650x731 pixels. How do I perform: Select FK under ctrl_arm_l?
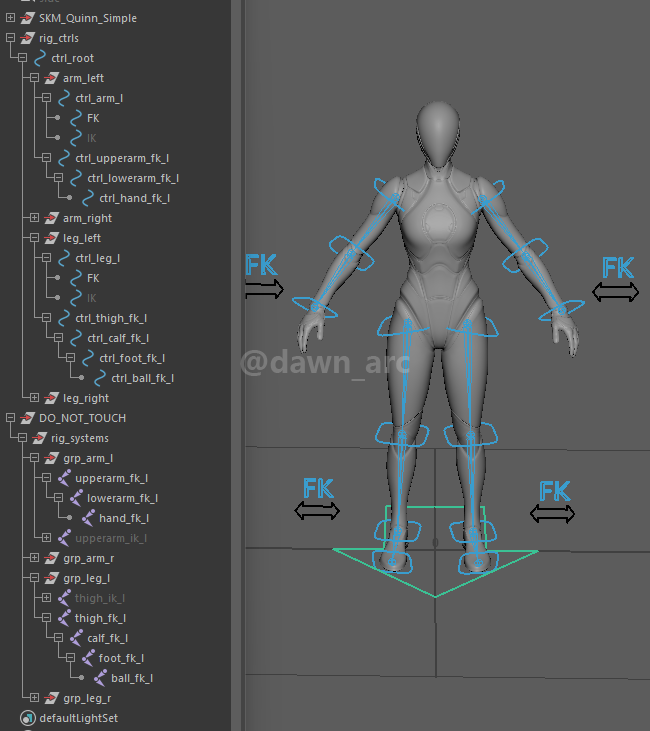click(x=93, y=118)
